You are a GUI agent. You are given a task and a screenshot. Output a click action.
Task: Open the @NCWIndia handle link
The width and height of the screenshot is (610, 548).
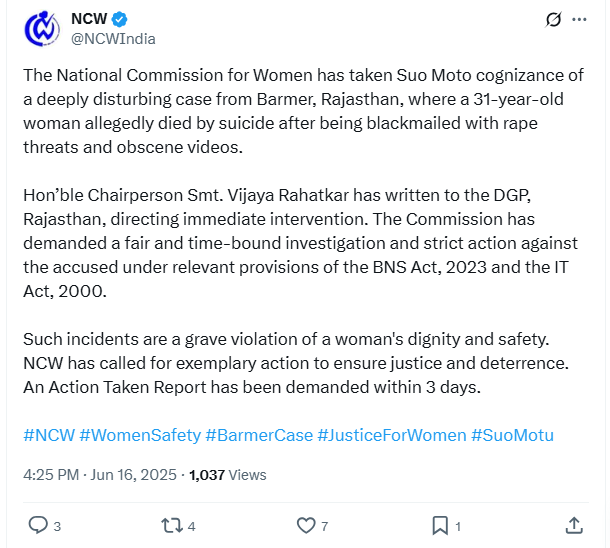[113, 39]
